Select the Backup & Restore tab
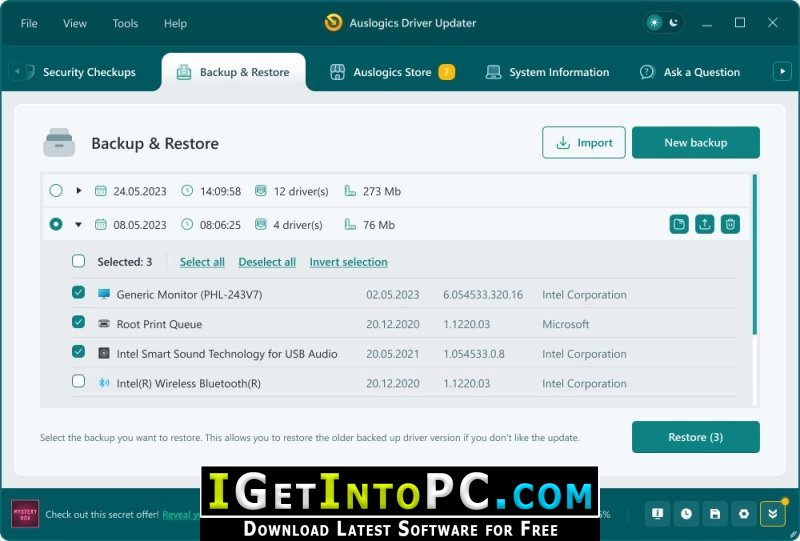800x541 pixels. pyautogui.click(x=234, y=72)
